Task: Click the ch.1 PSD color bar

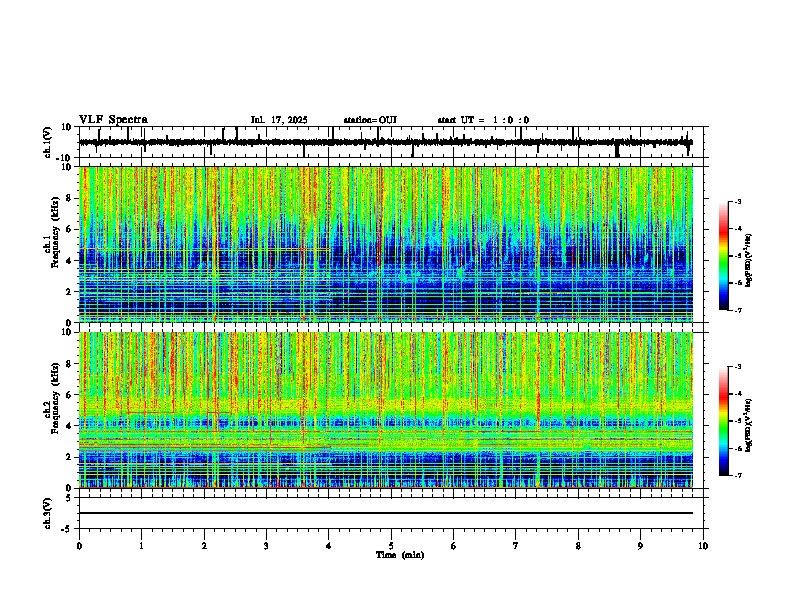Action: coord(724,256)
